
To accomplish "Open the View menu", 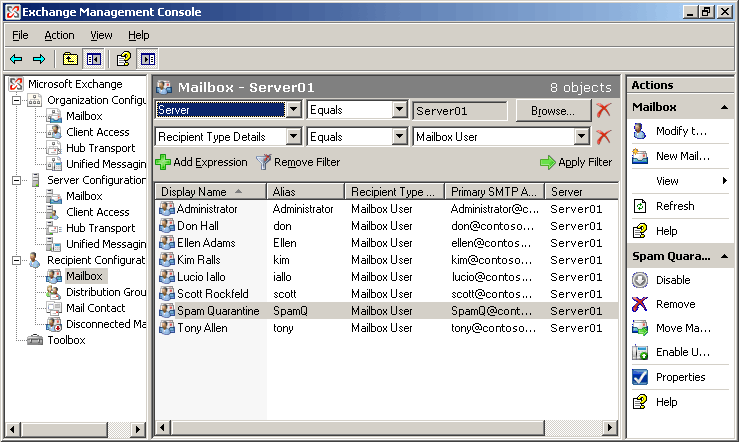I will pyautogui.click(x=101, y=35).
